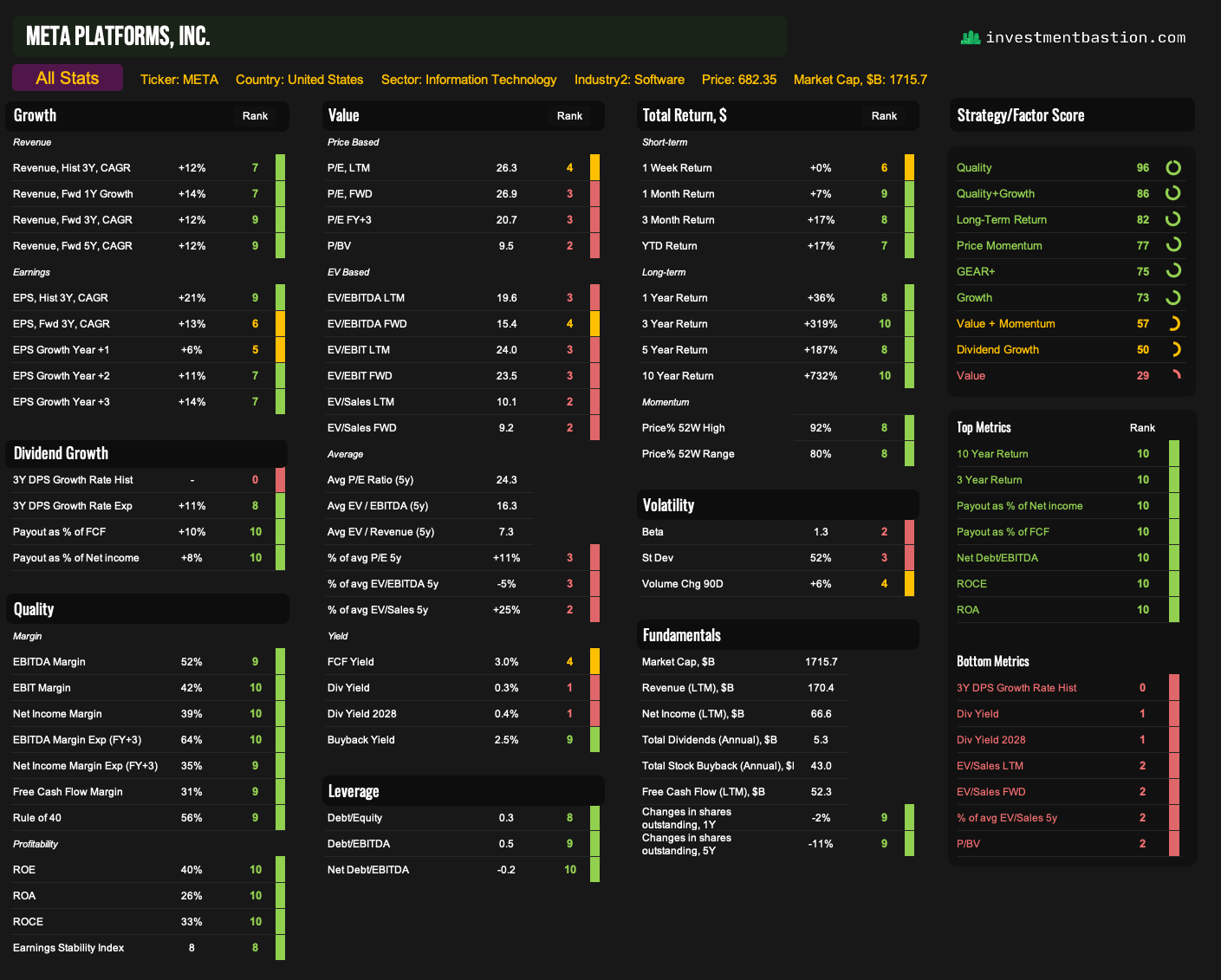This screenshot has height=980, width=1221.
Task: Click the '1 Month Return' row label
Action: [x=679, y=193]
